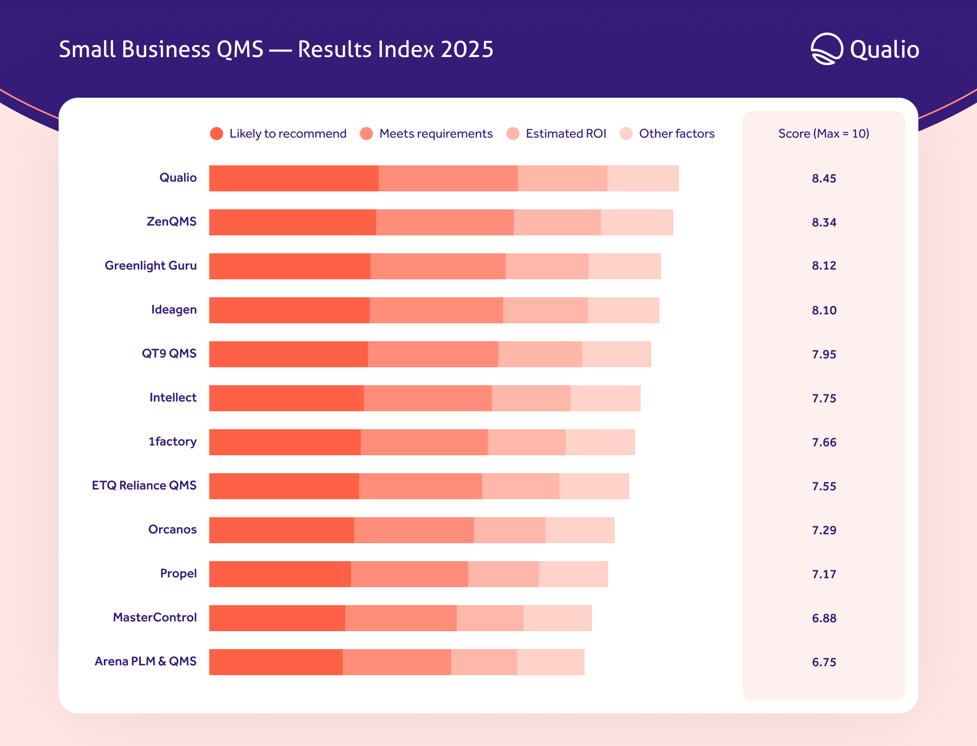Viewport: 977px width, 746px height.
Task: Click the Intellect row label
Action: [173, 398]
